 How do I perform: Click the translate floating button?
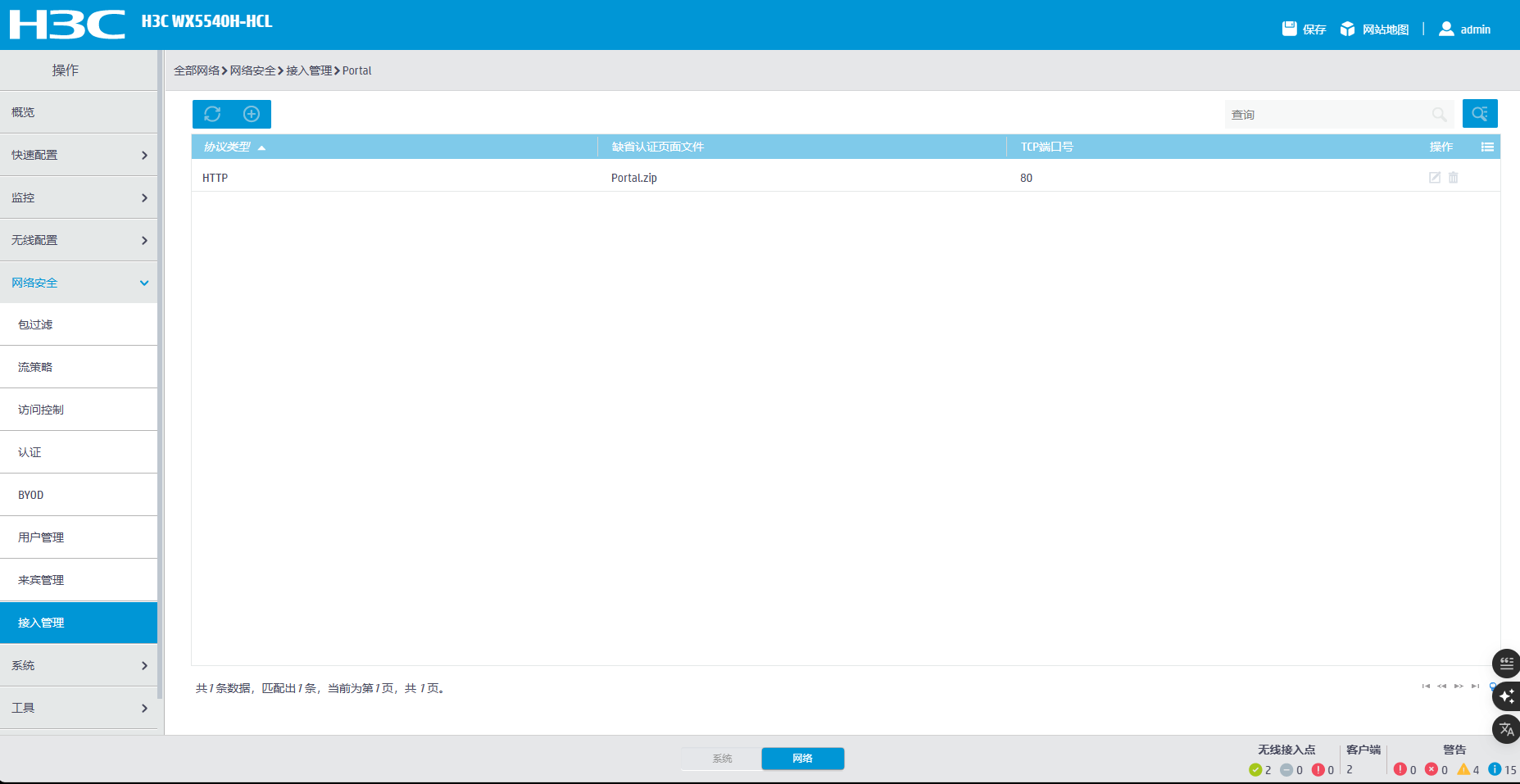click(1506, 728)
